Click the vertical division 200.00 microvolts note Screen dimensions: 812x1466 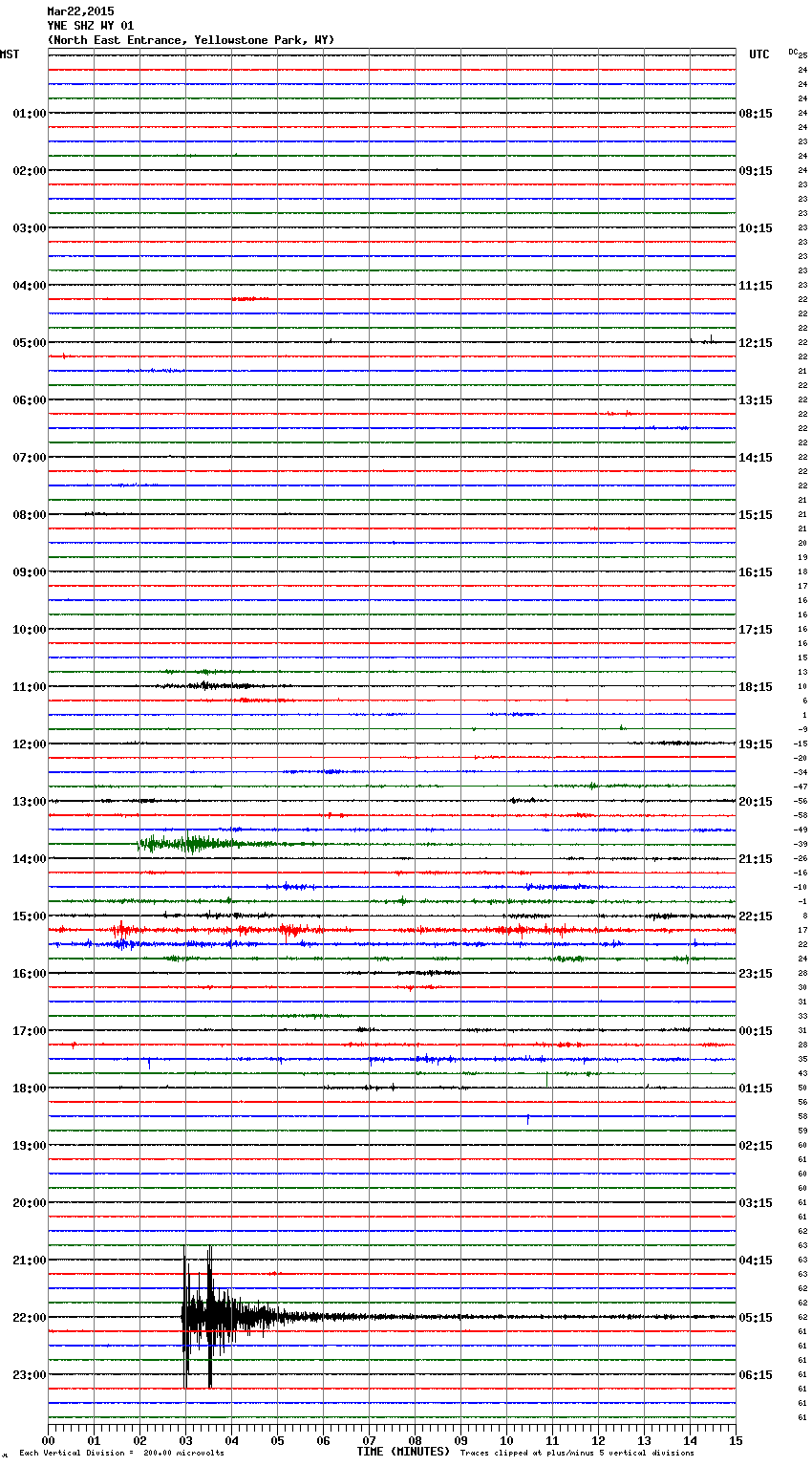point(121,1454)
